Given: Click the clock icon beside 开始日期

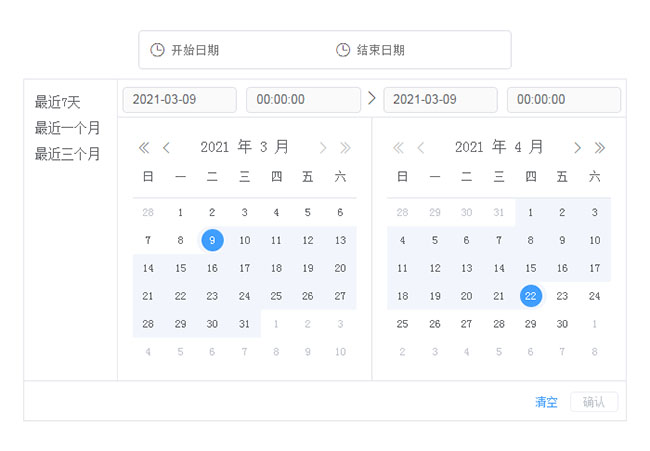Looking at the screenshot, I should click(x=157, y=50).
